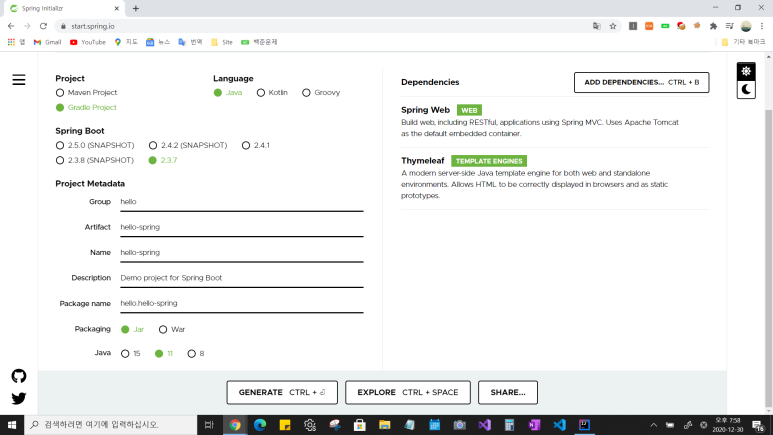Viewport: 773px width, 435px height.
Task: Open Visual Studio Code from the taskbar
Action: click(559, 425)
